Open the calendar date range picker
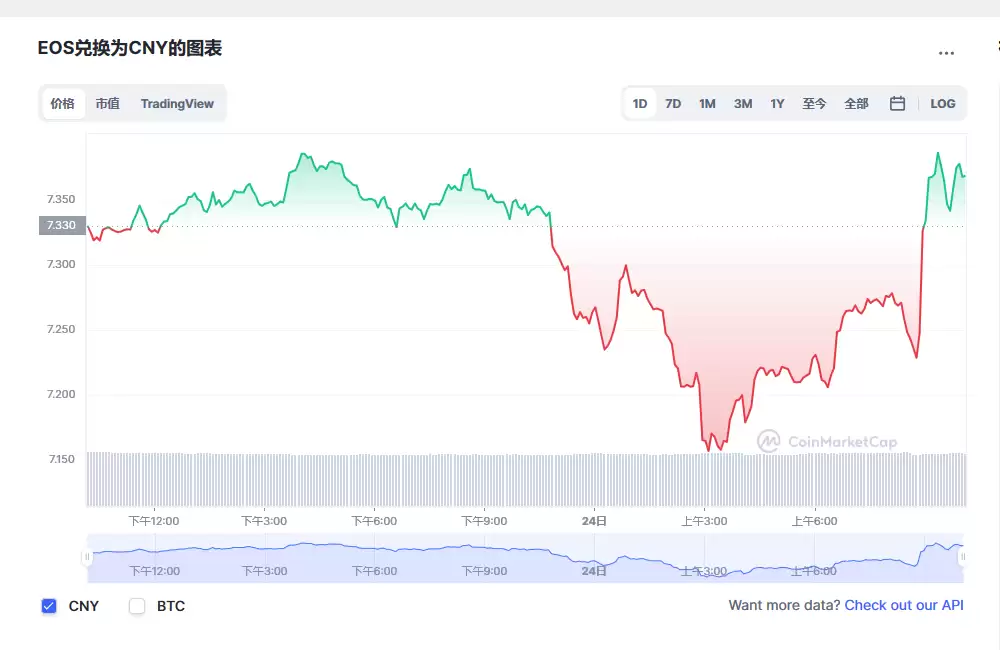Screen dimensions: 1000x650 (x=897, y=103)
